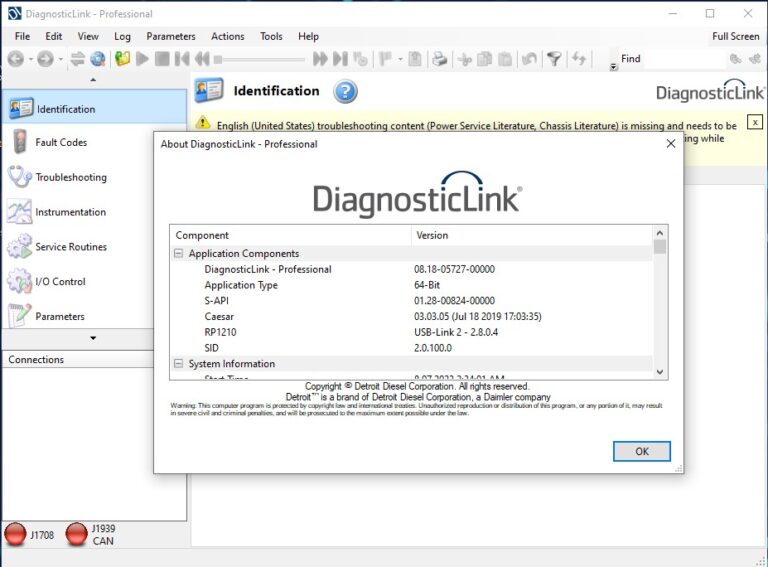Viewport: 768px width, 567px height.
Task: Click the sidebar scroll-up arrow
Action: coord(93,80)
